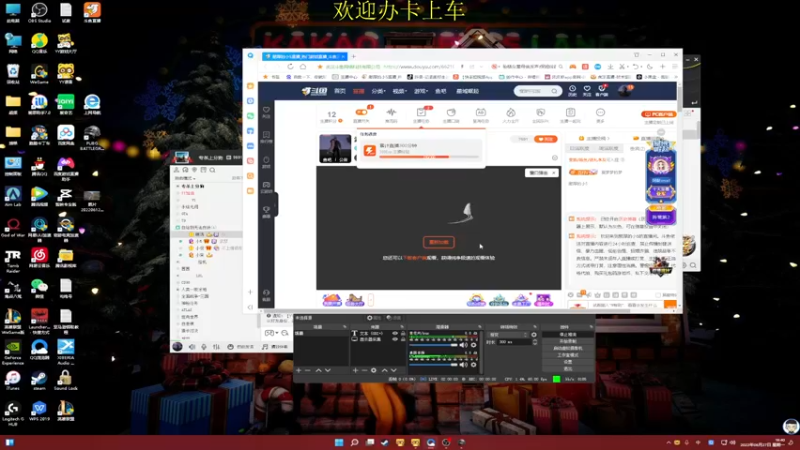Image resolution: width=800 pixels, height=450 pixels.
Task: Click the orange Follow button
Action: [x=545, y=139]
